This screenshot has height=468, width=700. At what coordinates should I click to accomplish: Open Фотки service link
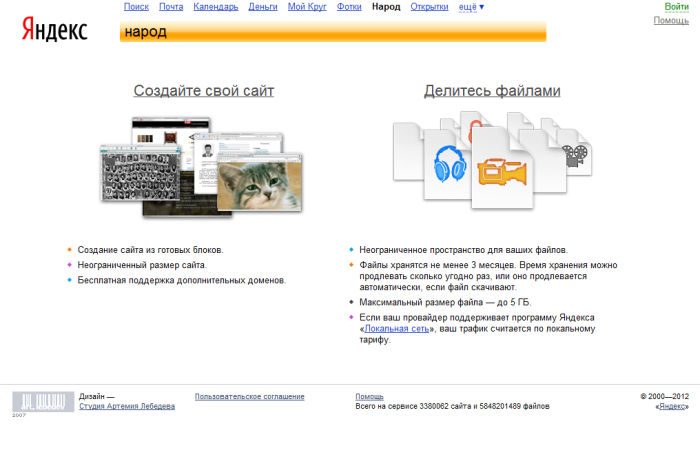tap(349, 7)
